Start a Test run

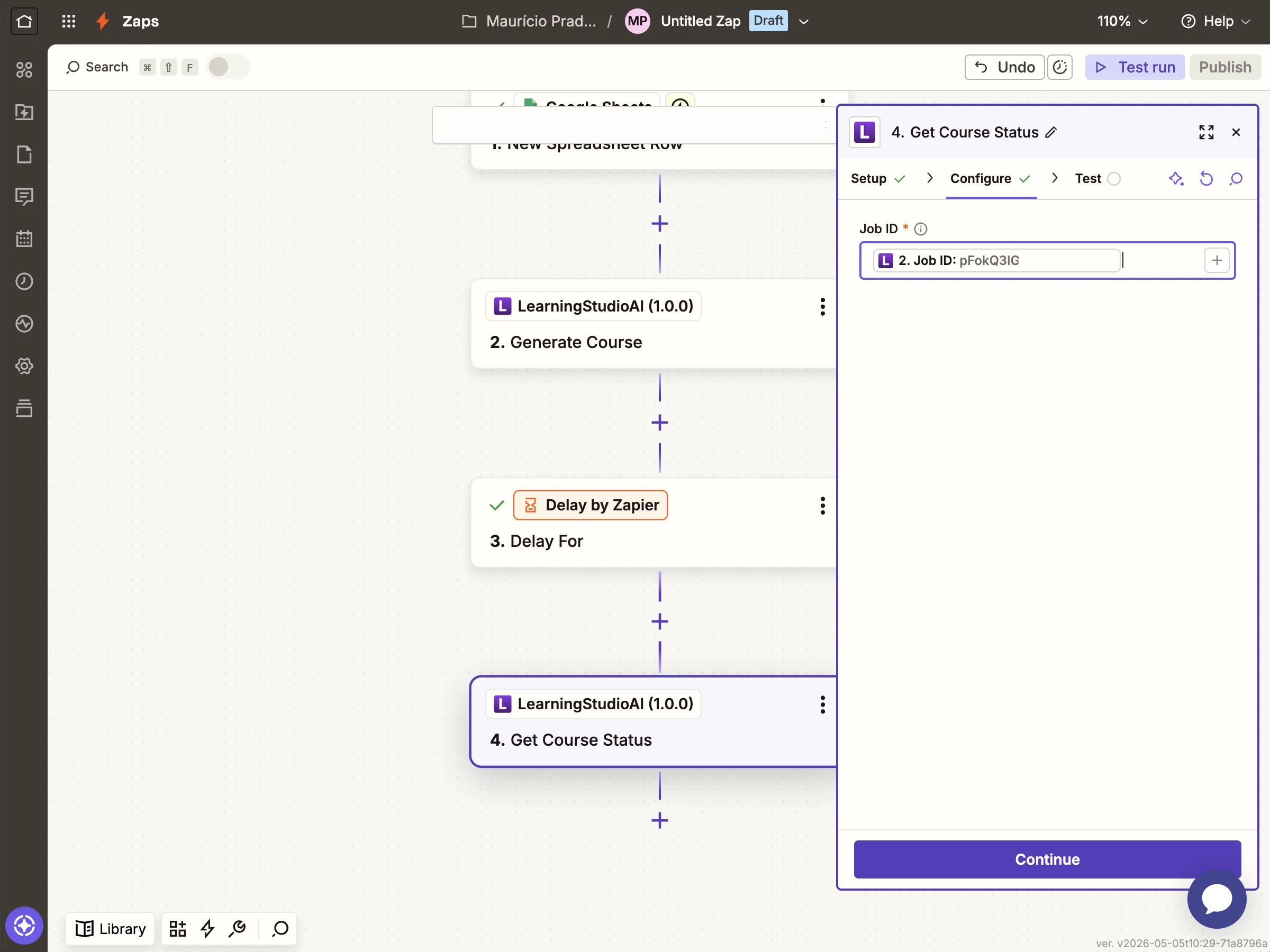click(1135, 67)
